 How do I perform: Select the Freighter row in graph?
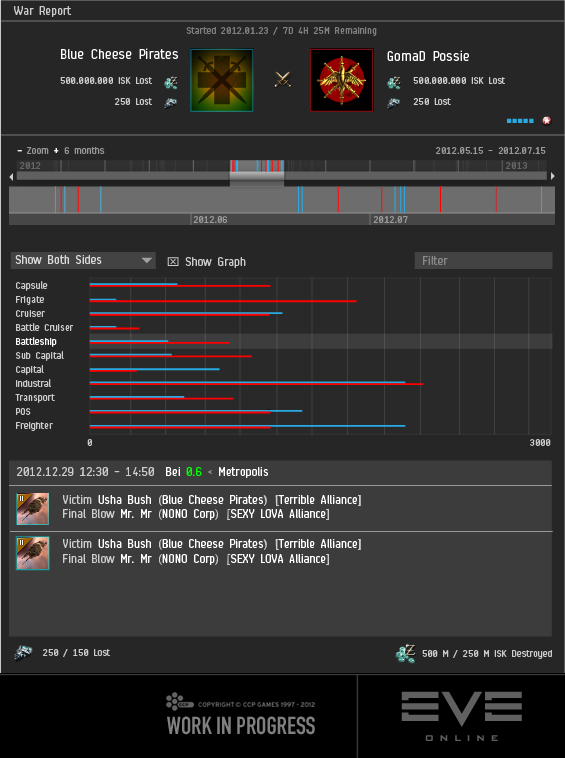click(281, 426)
